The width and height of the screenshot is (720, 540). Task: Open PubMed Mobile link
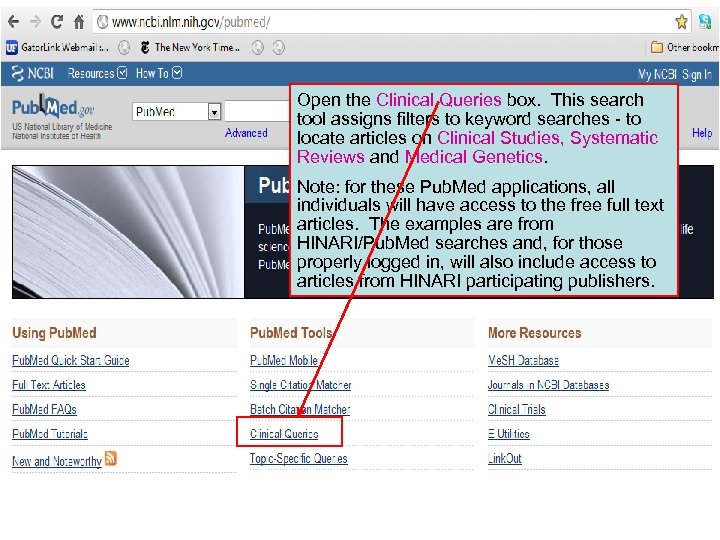[284, 360]
